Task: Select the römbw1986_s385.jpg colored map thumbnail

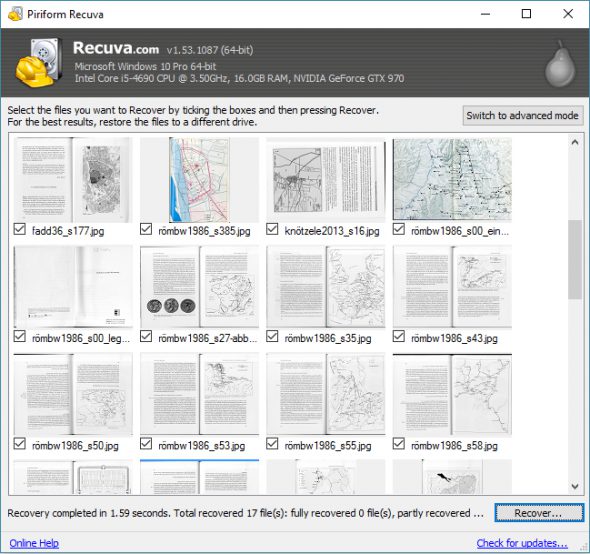Action: coord(199,180)
